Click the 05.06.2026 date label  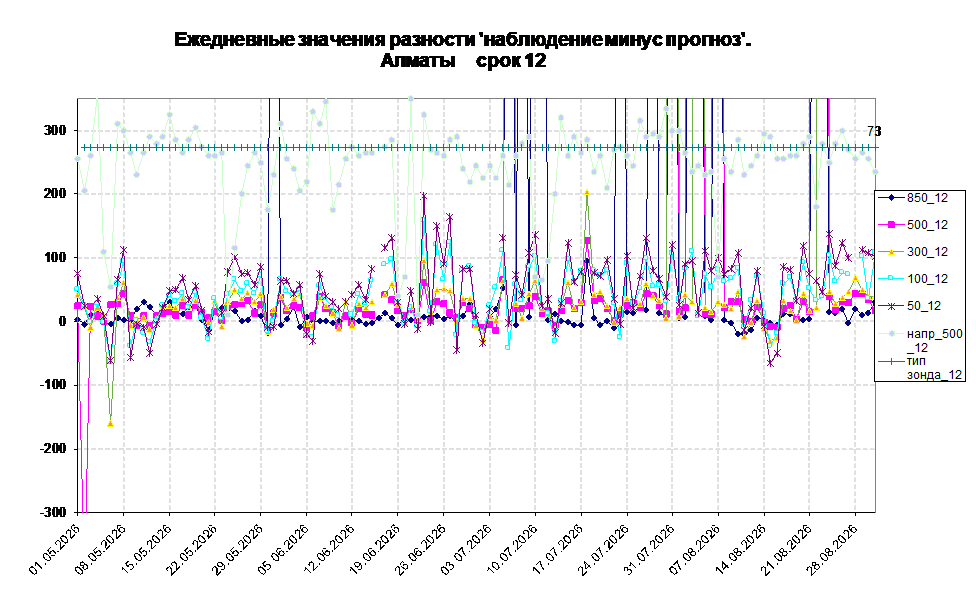pyautogui.click(x=284, y=549)
